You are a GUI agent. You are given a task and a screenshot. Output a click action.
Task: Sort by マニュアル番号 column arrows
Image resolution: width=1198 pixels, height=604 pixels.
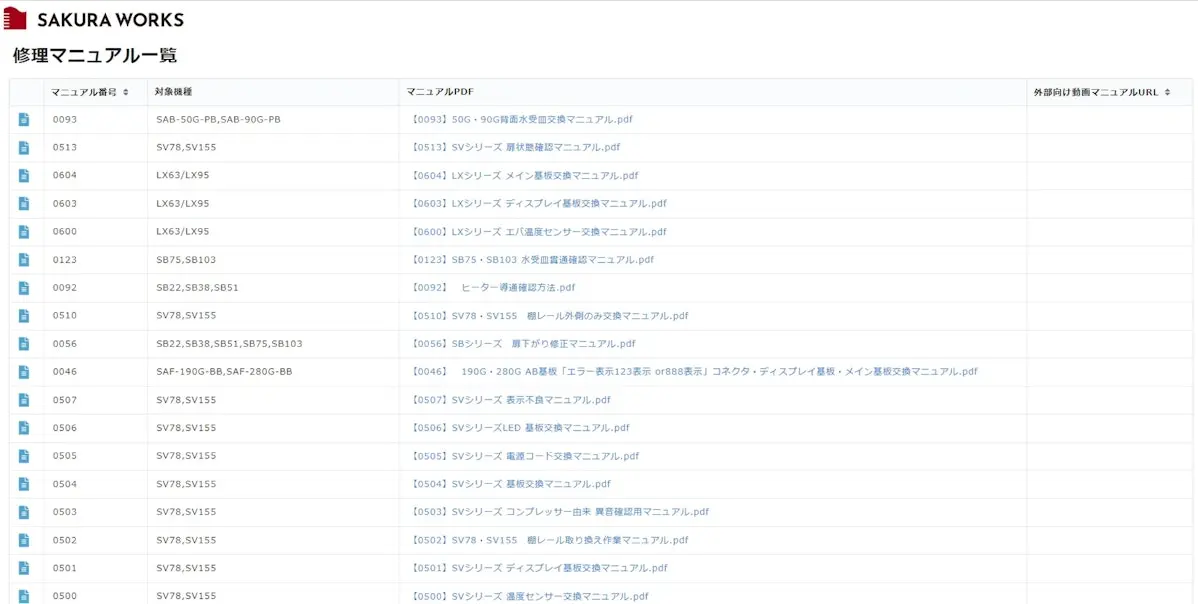point(125,92)
